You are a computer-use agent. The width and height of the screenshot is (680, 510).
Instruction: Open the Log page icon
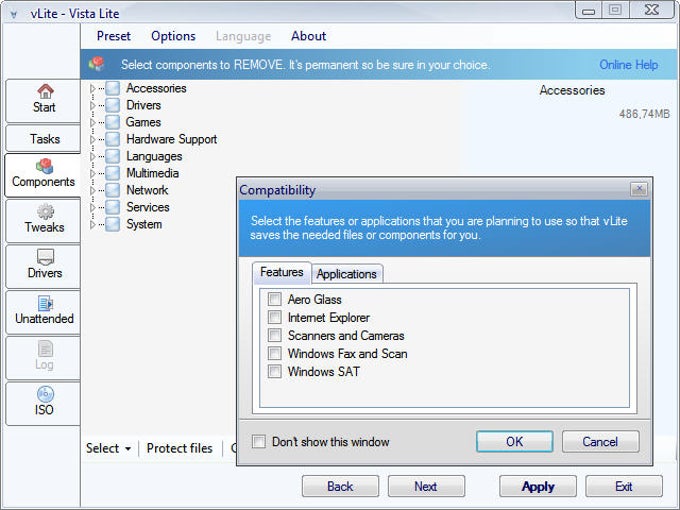[45, 349]
